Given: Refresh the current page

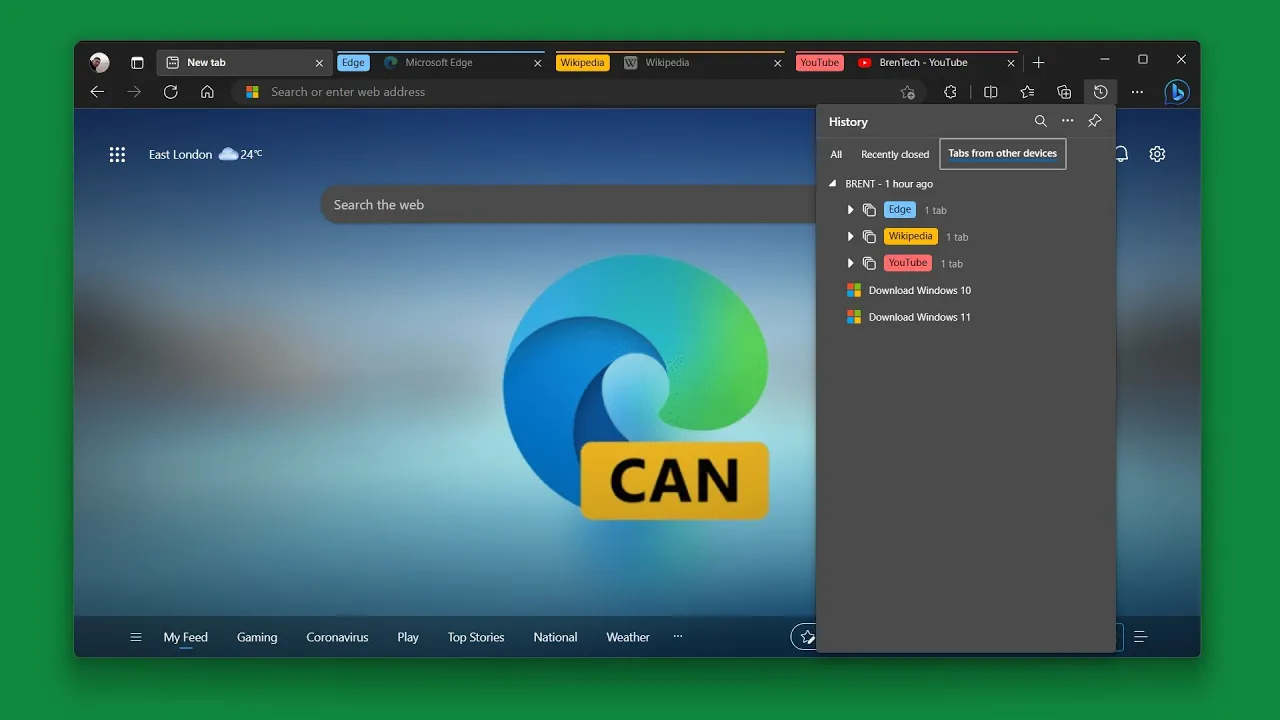Looking at the screenshot, I should [x=171, y=92].
